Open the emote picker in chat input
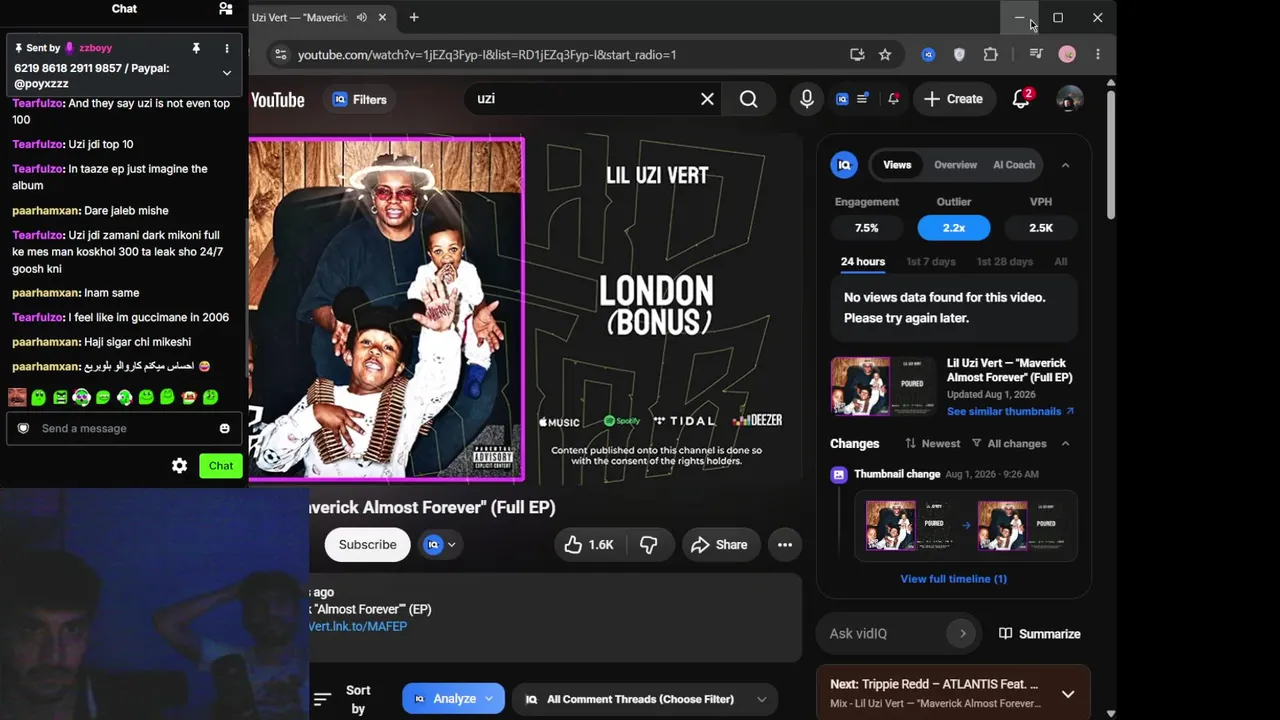The width and height of the screenshot is (1280, 720). coord(224,428)
